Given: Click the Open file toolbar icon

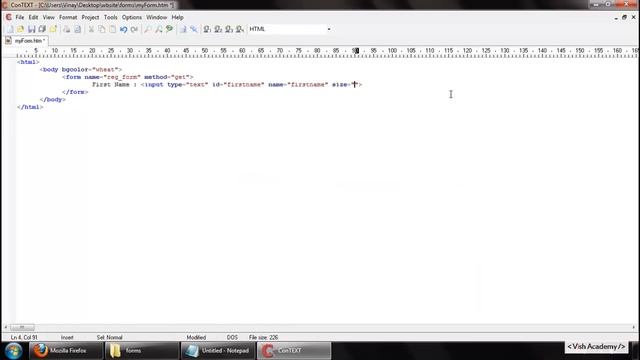Looking at the screenshot, I should click(20, 29).
